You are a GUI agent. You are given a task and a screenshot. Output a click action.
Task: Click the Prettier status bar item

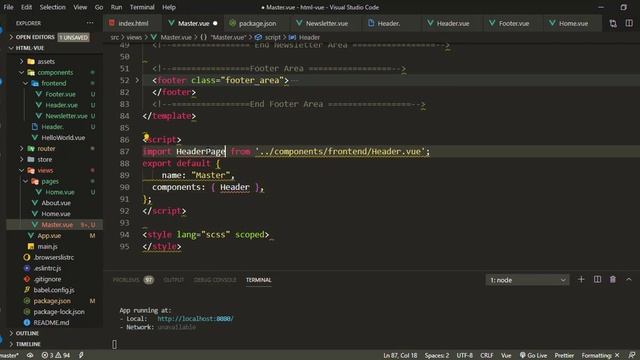(564, 356)
